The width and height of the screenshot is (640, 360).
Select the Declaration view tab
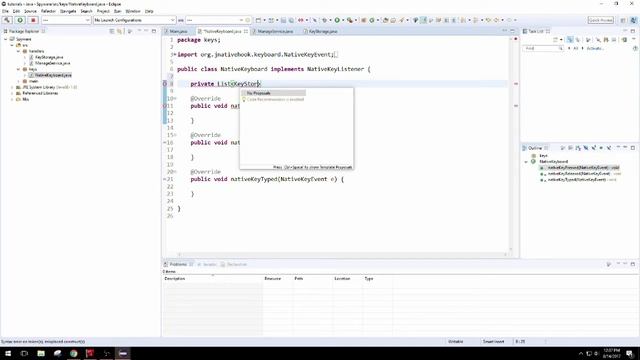click(233, 264)
